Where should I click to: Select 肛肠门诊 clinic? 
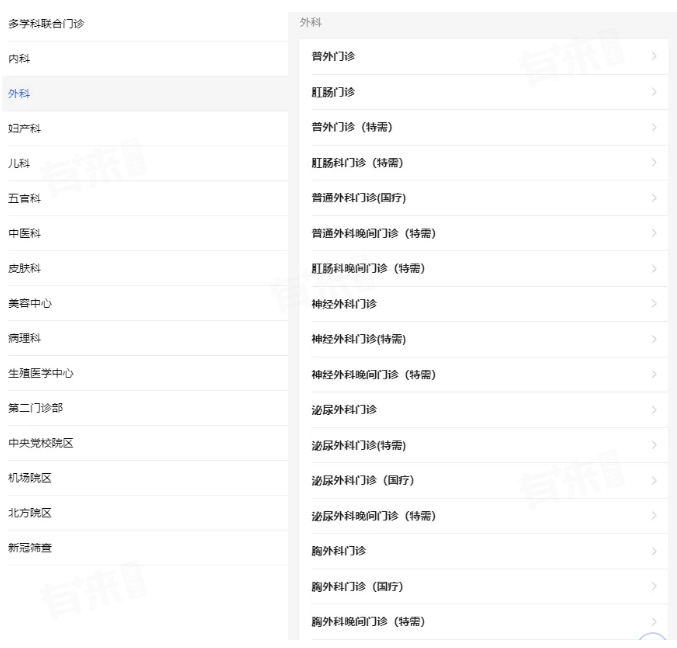point(333,92)
